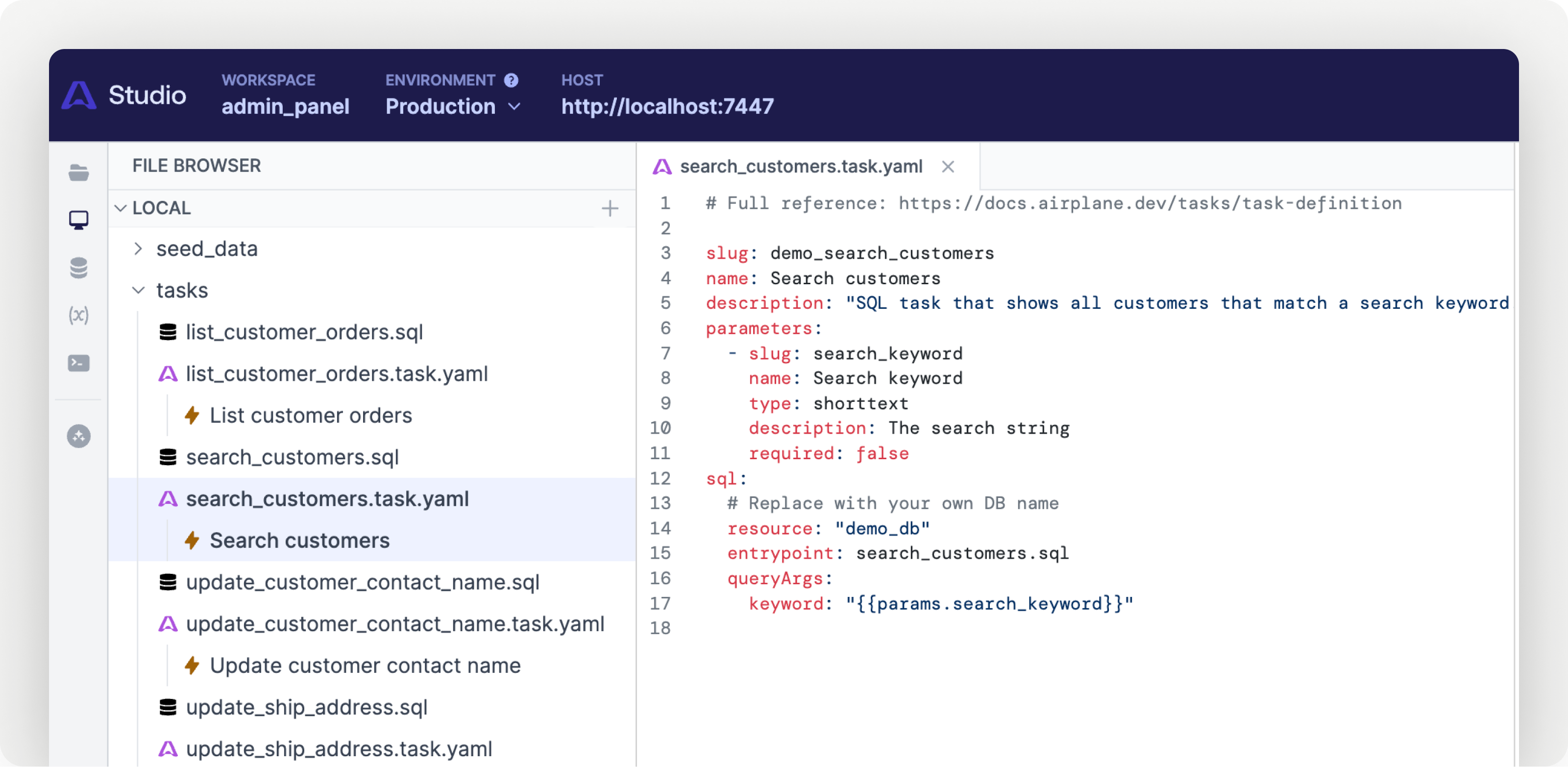Click 'required: false' on line 11
Viewport: 1568px width, 767px height.
tap(829, 453)
